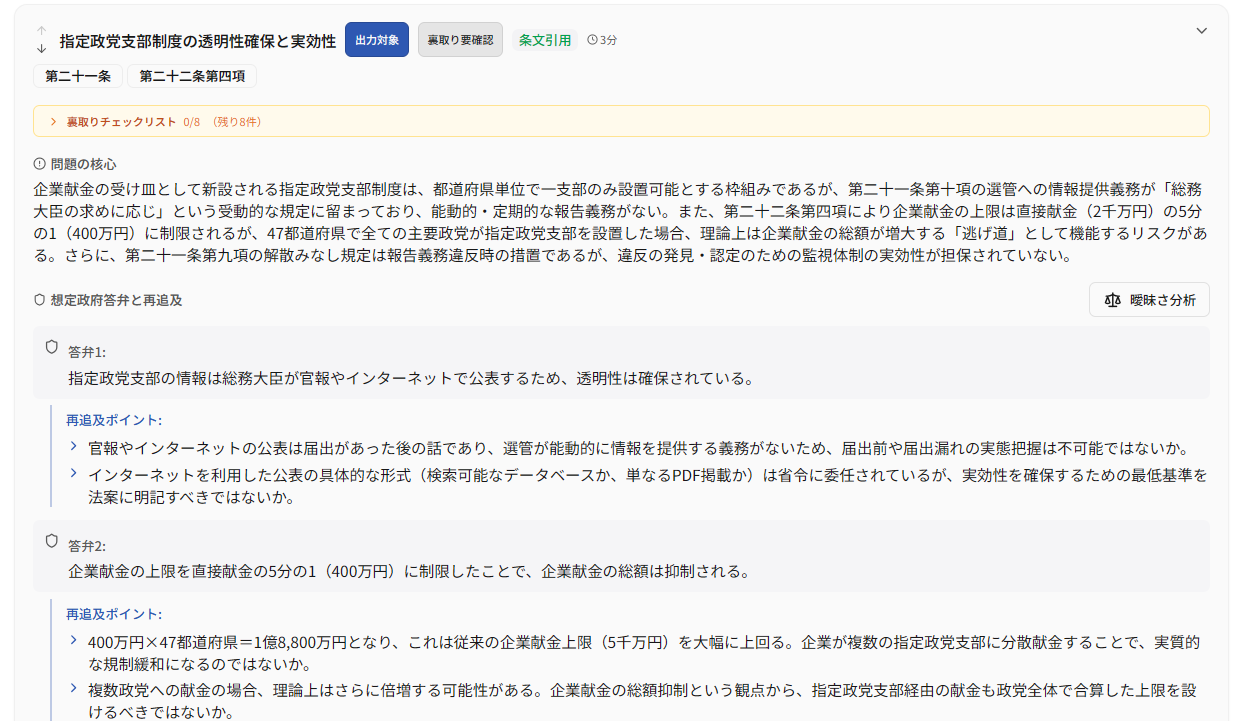The height and width of the screenshot is (721, 1235).
Task: Click the 問題の核心 info icon
Action: pyautogui.click(x=40, y=163)
